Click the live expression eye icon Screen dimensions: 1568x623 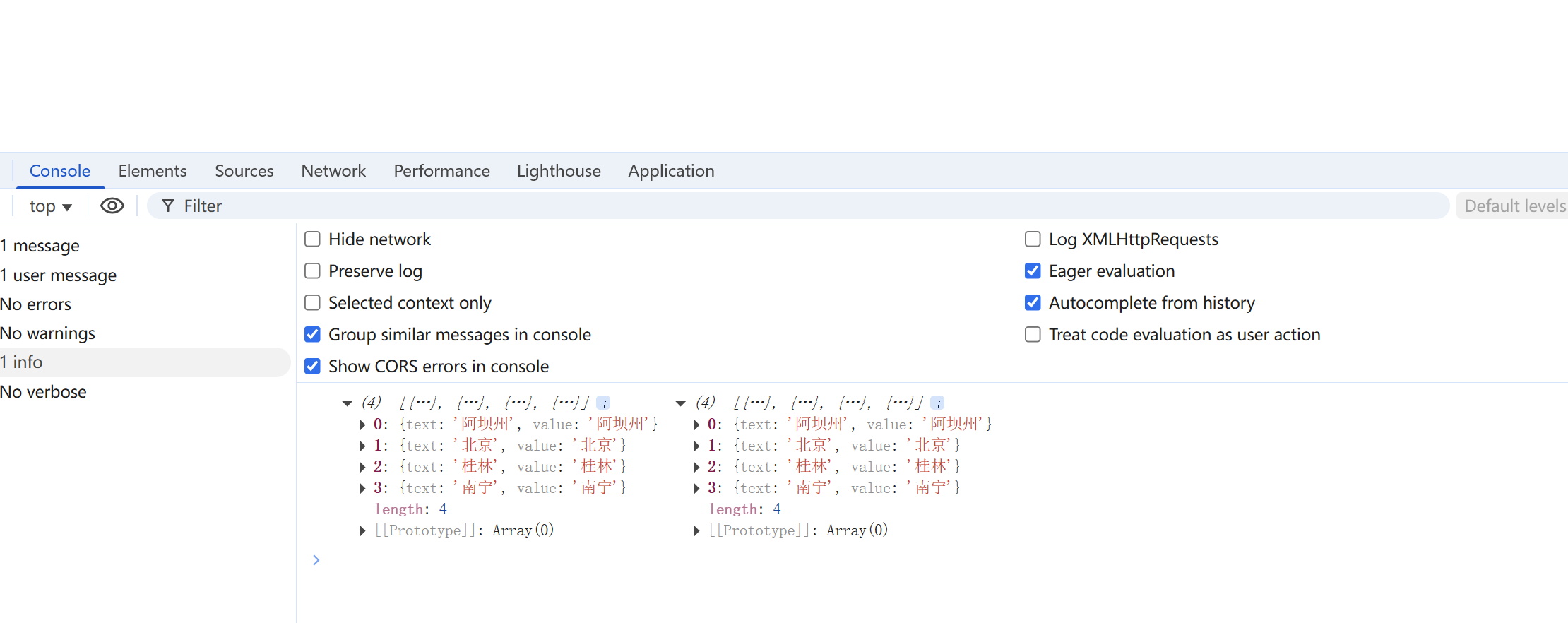112,206
